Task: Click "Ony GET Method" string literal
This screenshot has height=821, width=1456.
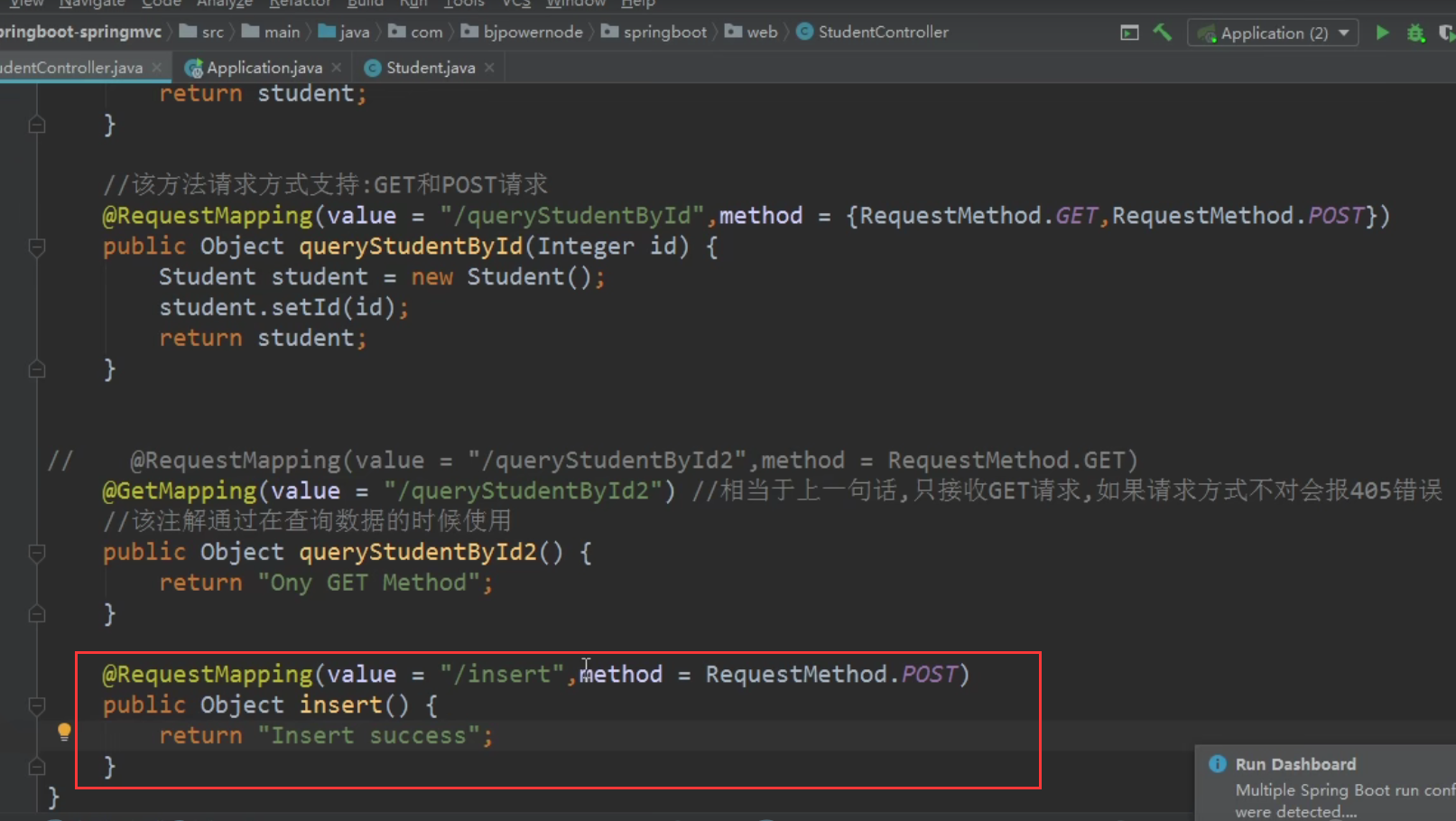Action: pyautogui.click(x=369, y=583)
